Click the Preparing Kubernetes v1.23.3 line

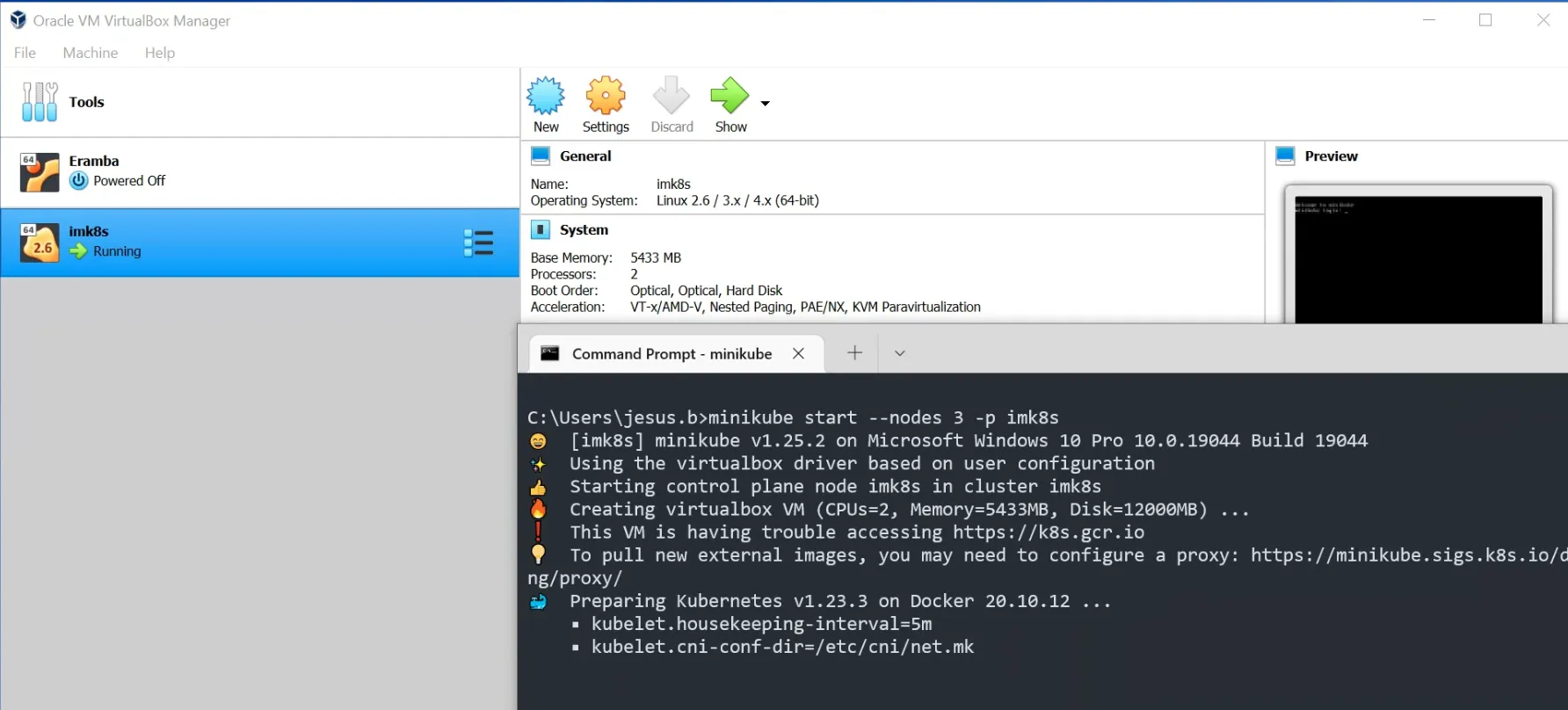tap(840, 601)
